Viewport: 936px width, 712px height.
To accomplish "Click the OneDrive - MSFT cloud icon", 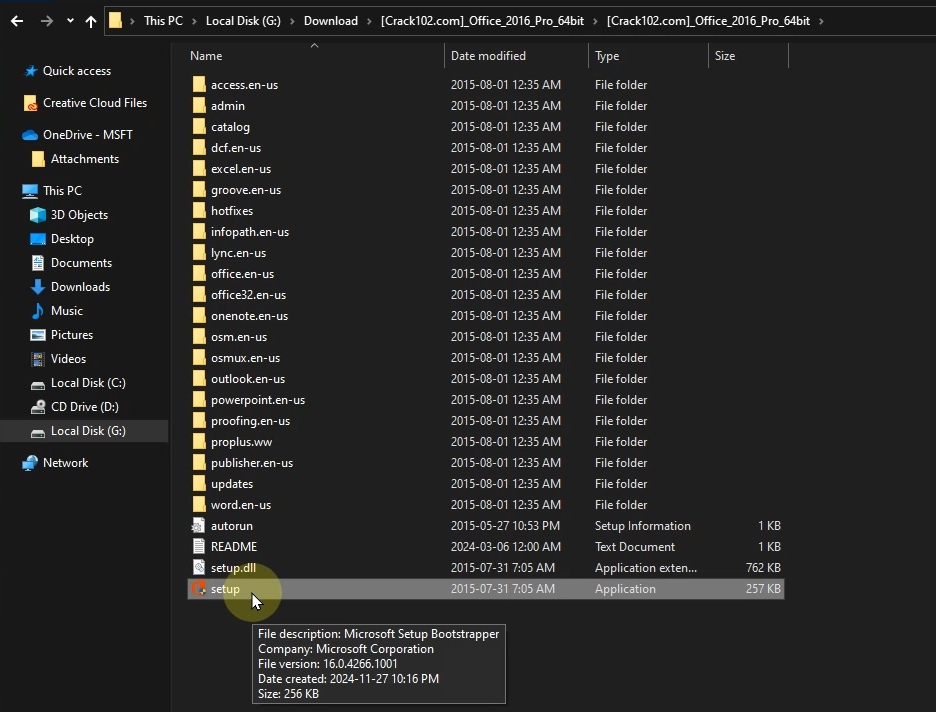I will coord(30,135).
